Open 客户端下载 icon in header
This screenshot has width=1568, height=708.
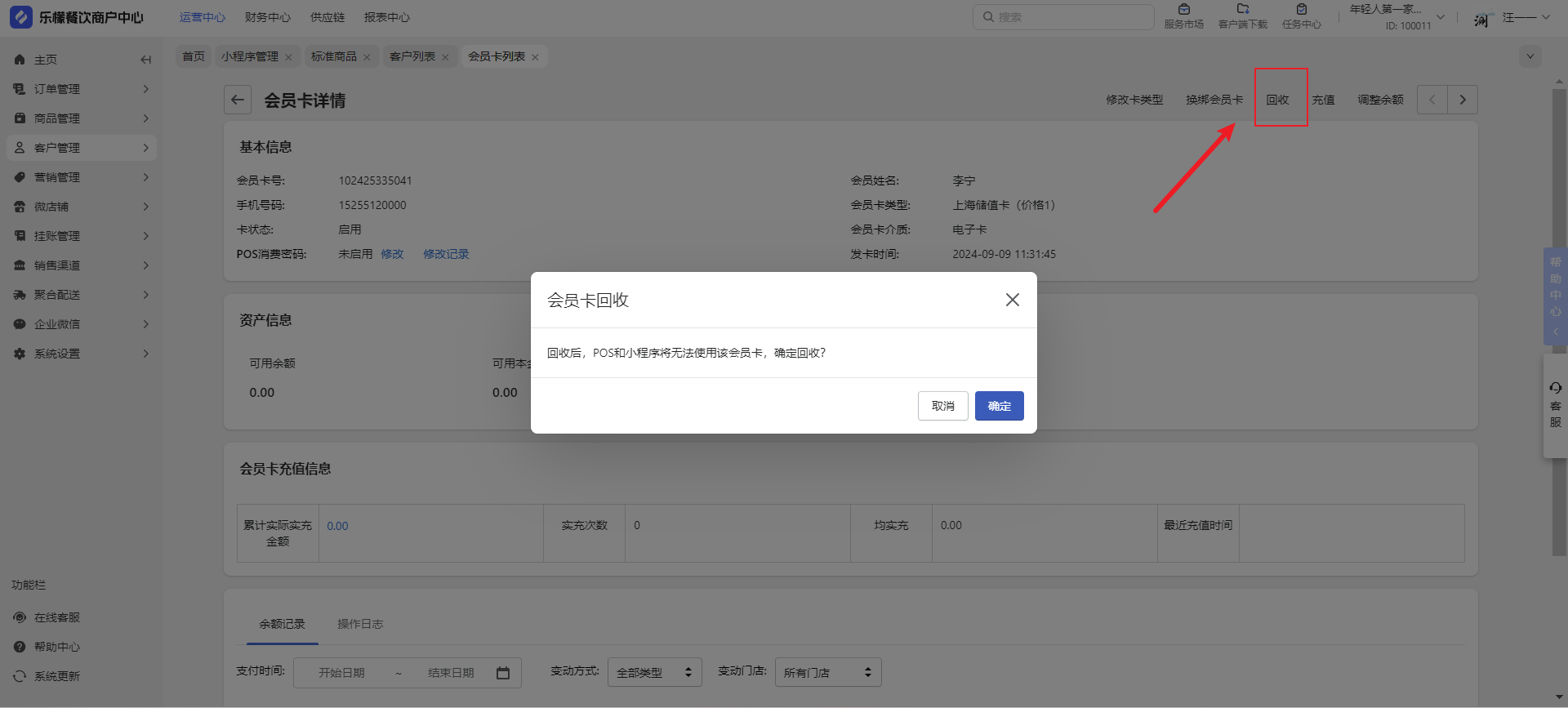(1242, 16)
